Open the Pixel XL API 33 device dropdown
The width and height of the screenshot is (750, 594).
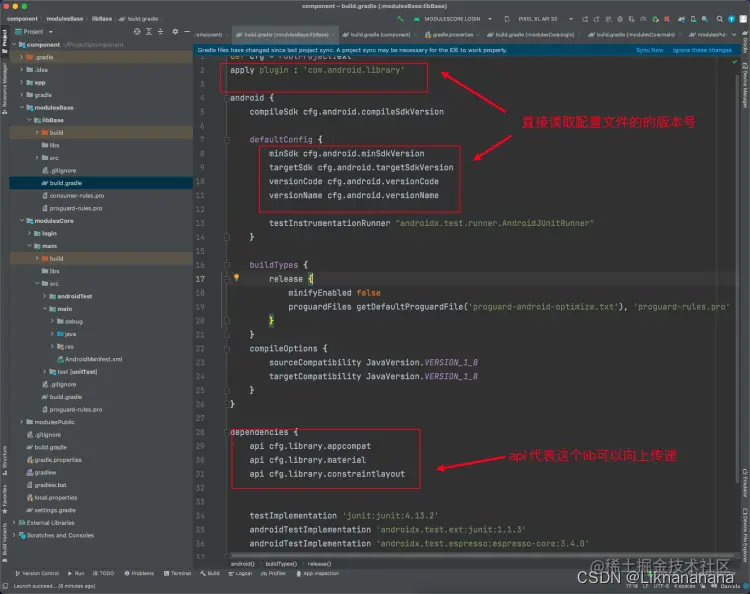point(538,19)
